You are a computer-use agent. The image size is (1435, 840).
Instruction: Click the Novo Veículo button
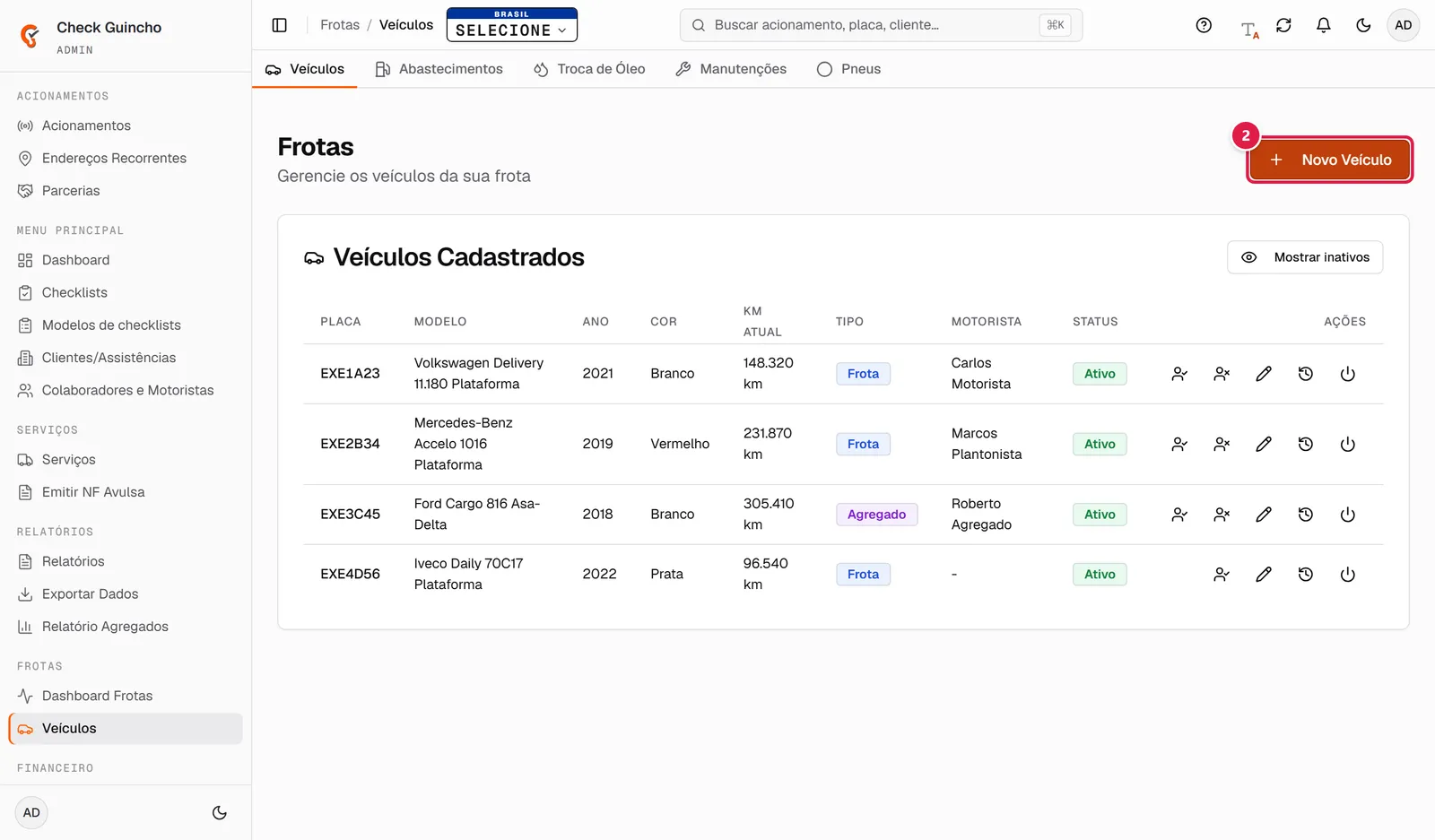(1329, 160)
